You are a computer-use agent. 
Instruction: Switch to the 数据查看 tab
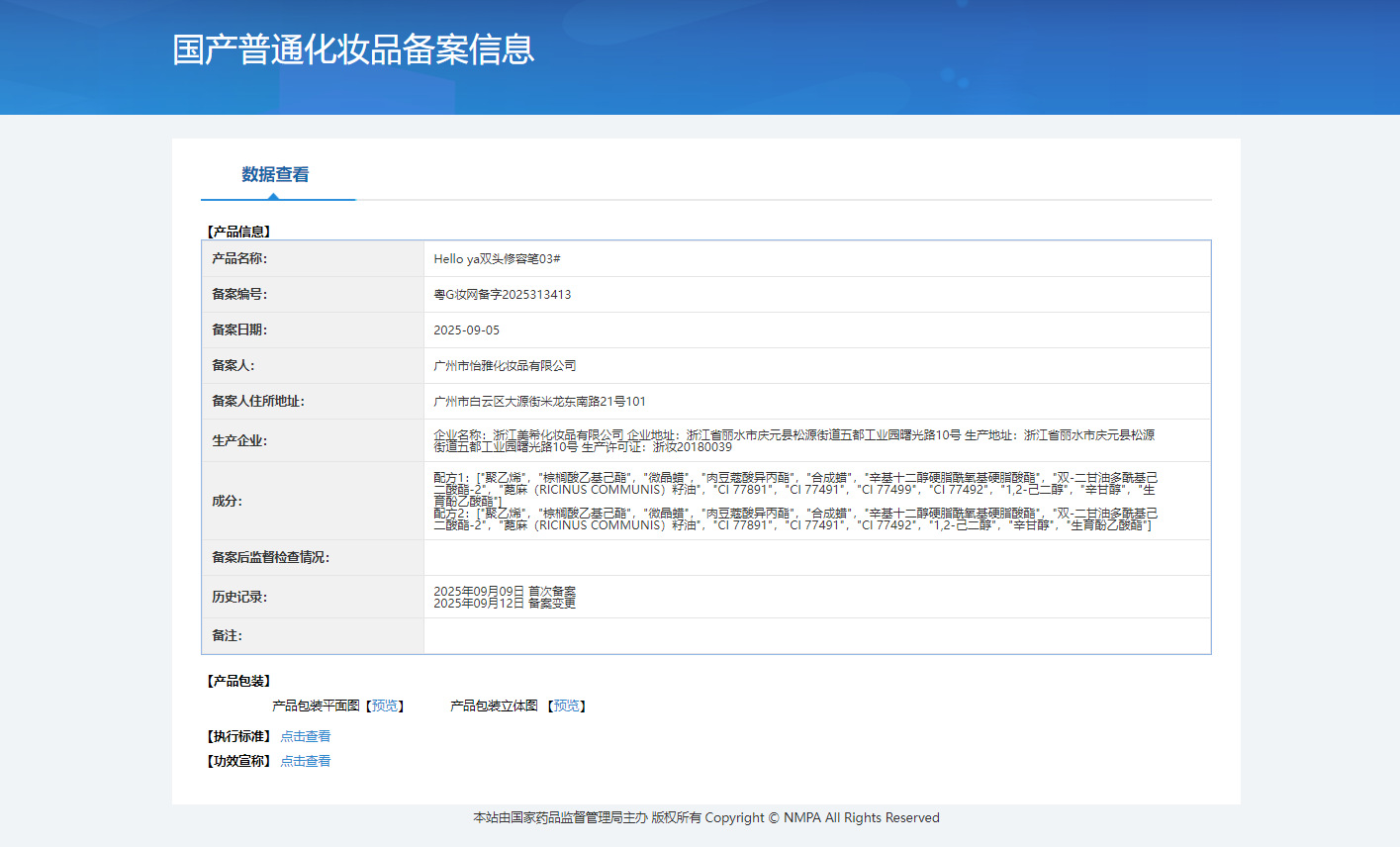[x=275, y=175]
